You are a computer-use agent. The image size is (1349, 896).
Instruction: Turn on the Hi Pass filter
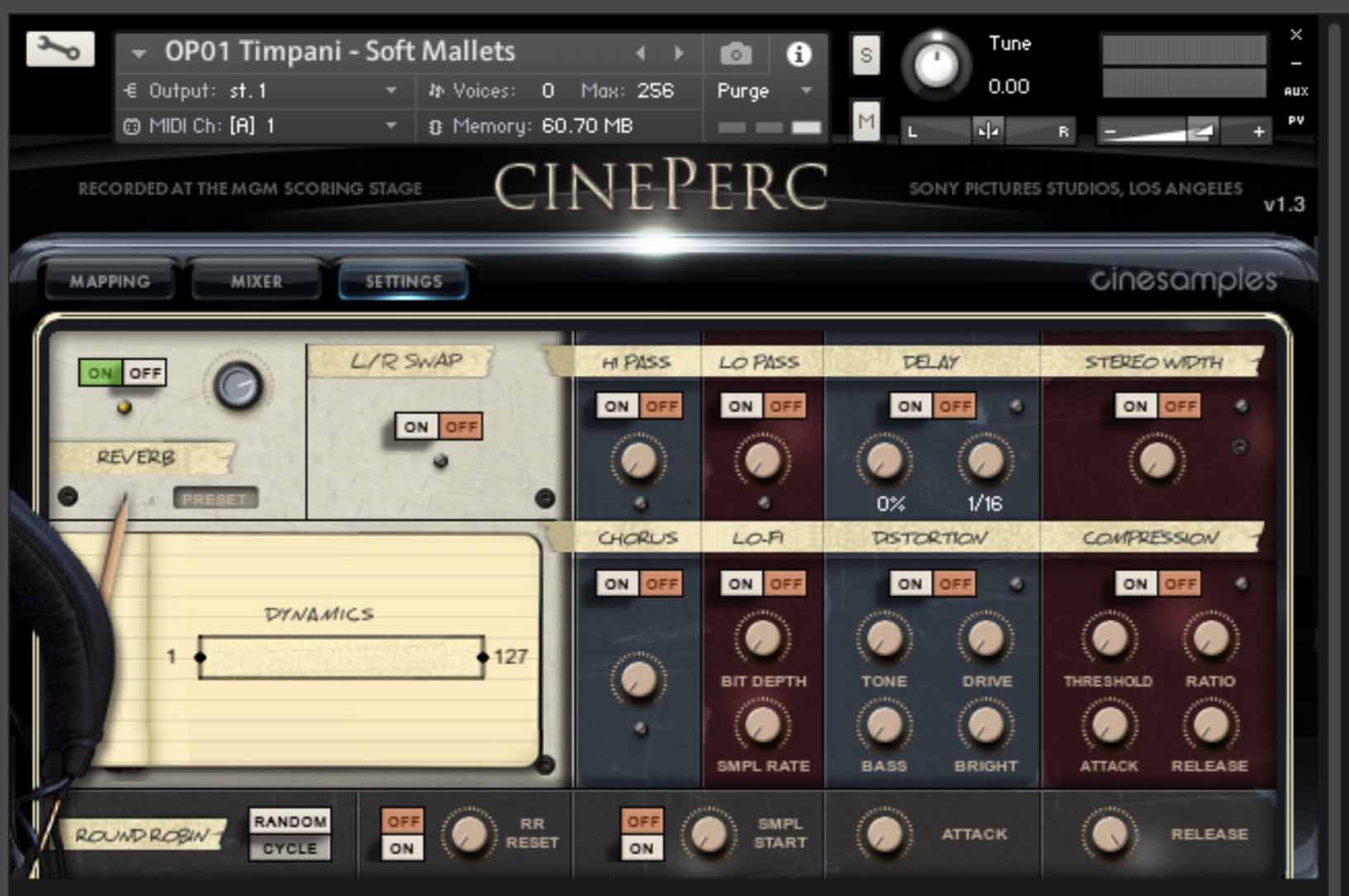point(616,406)
